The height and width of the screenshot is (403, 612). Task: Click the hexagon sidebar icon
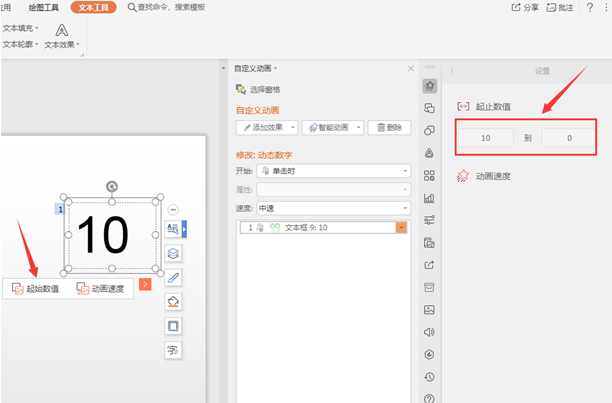coord(429,354)
